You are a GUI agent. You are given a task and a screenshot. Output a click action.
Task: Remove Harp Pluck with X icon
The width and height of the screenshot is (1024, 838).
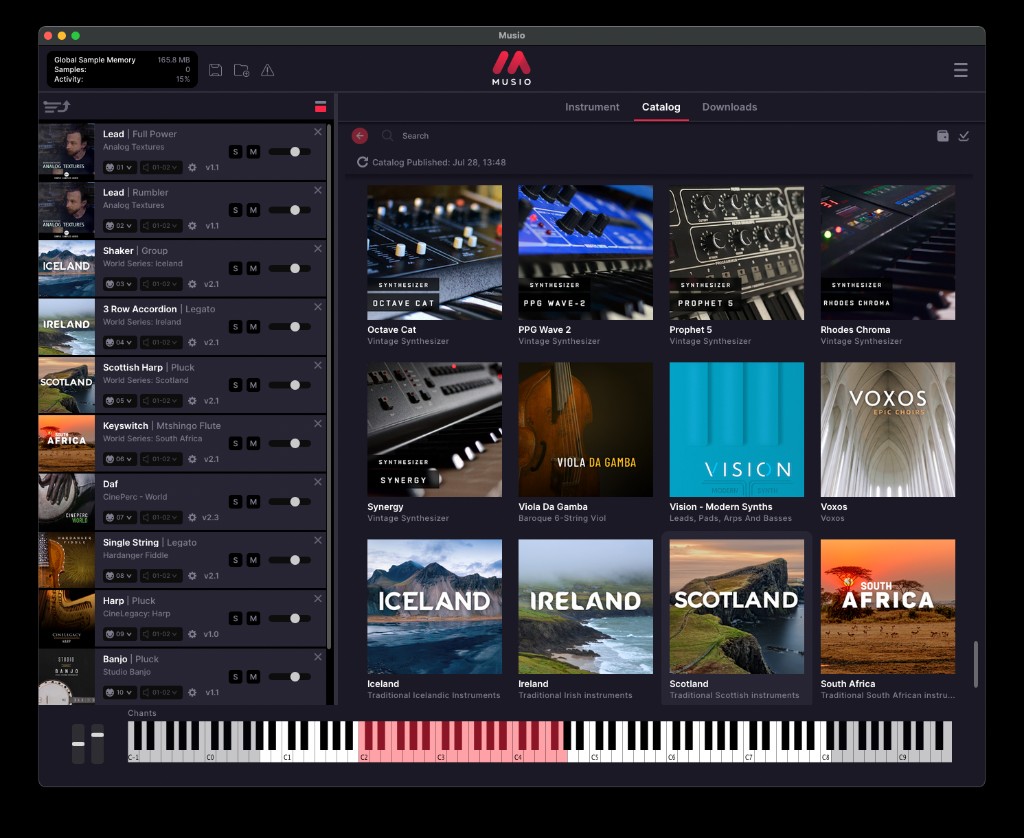317,599
